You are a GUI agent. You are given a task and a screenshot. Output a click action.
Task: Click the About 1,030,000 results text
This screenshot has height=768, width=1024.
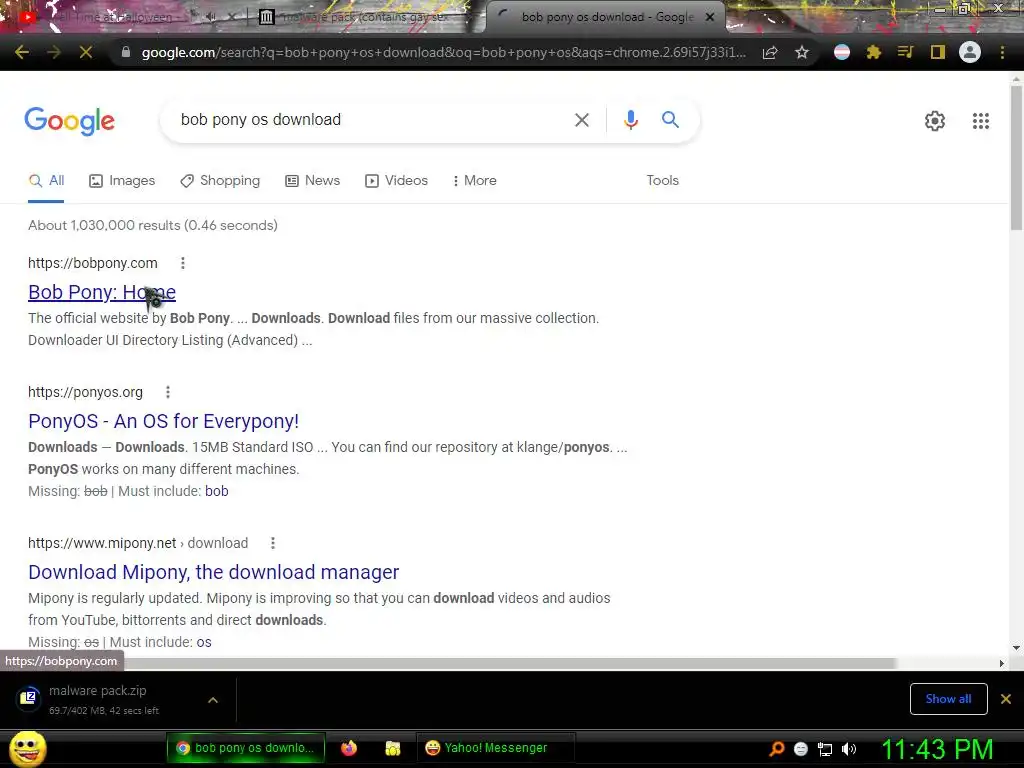153,225
